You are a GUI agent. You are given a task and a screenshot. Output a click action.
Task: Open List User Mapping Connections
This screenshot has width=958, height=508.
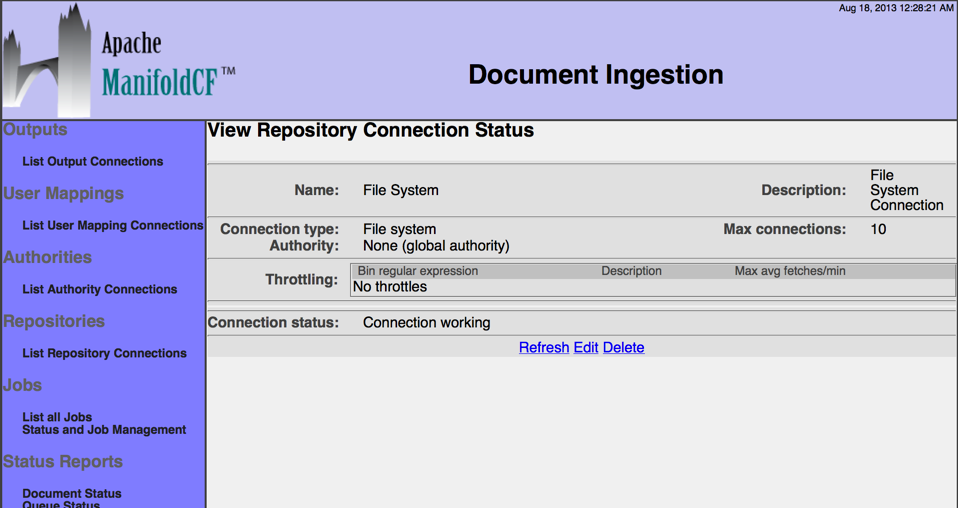[112, 226]
